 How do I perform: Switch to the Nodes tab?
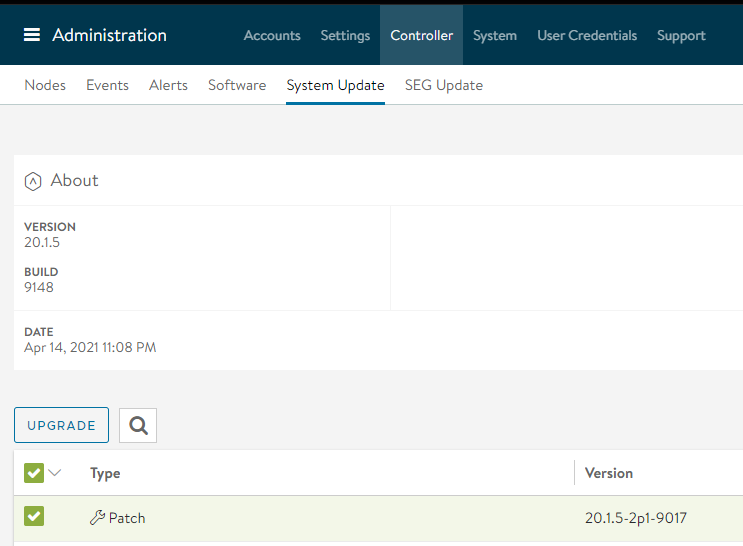pos(45,85)
